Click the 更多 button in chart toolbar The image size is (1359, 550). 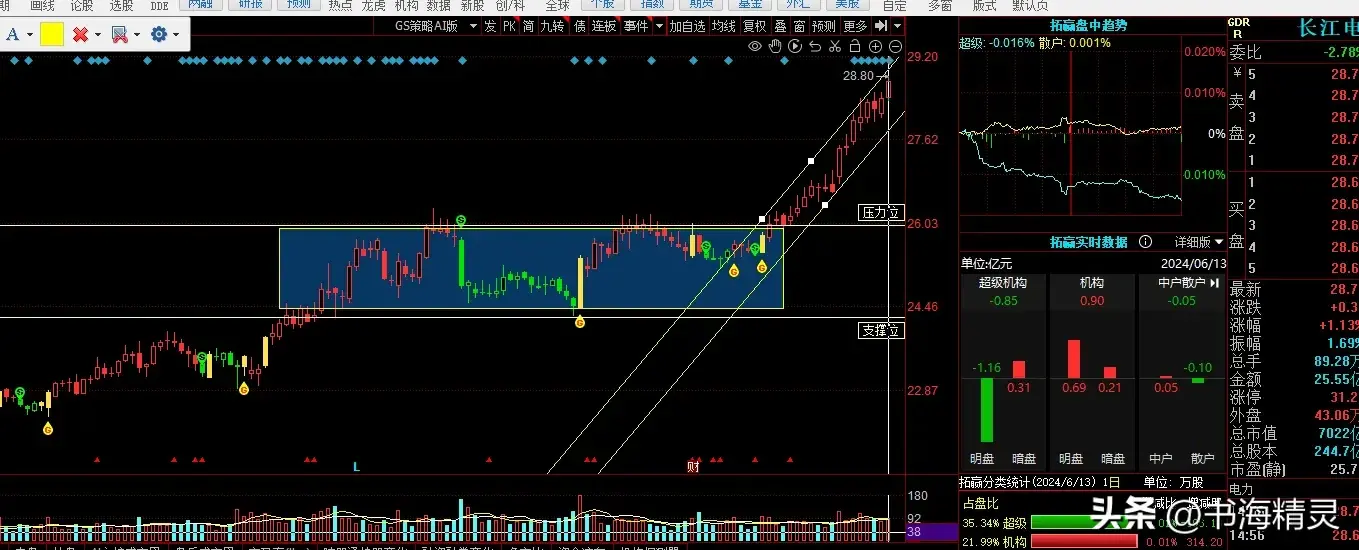[855, 26]
